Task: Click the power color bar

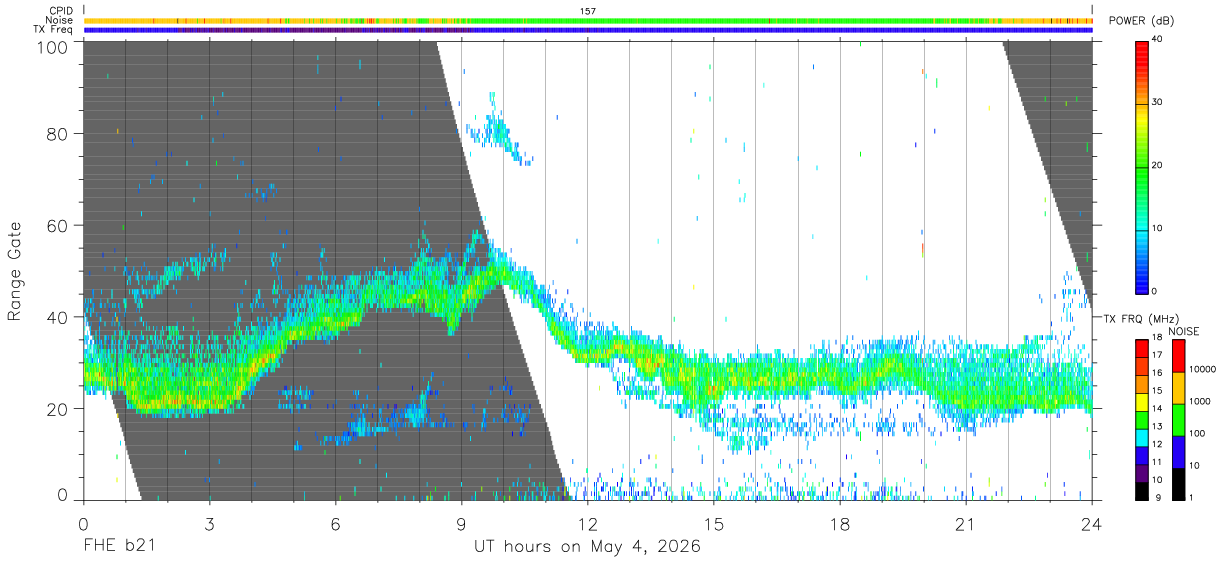Action: [x=1142, y=166]
